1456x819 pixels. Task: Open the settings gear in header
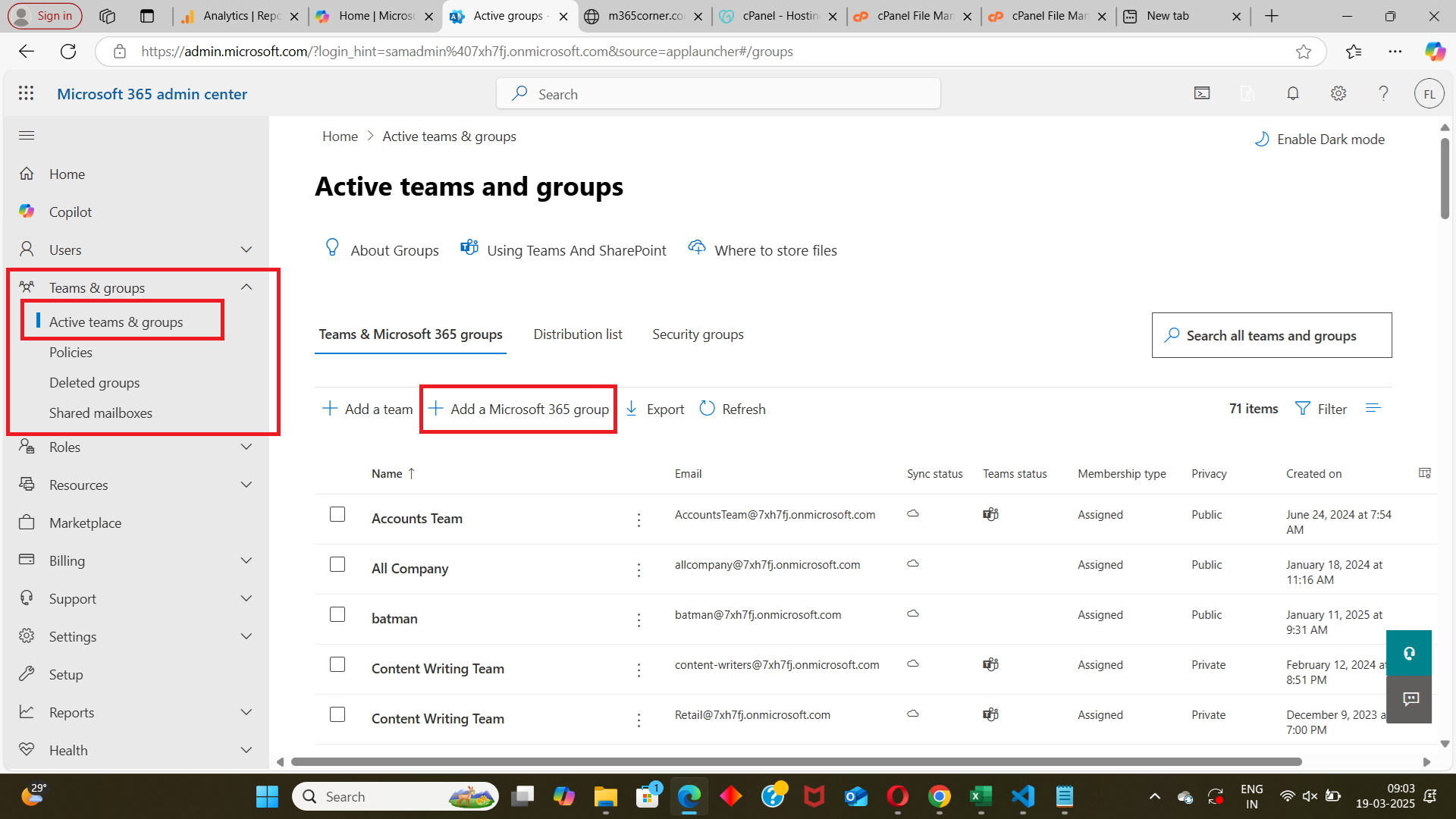[x=1338, y=93]
